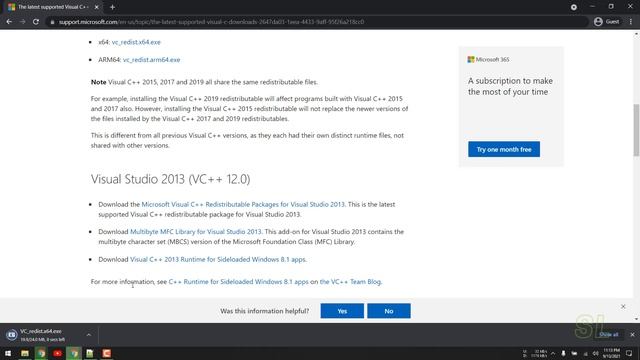Close the Visual C++ downloads tab
Viewport: 640px width, 360px height.
[97, 7]
